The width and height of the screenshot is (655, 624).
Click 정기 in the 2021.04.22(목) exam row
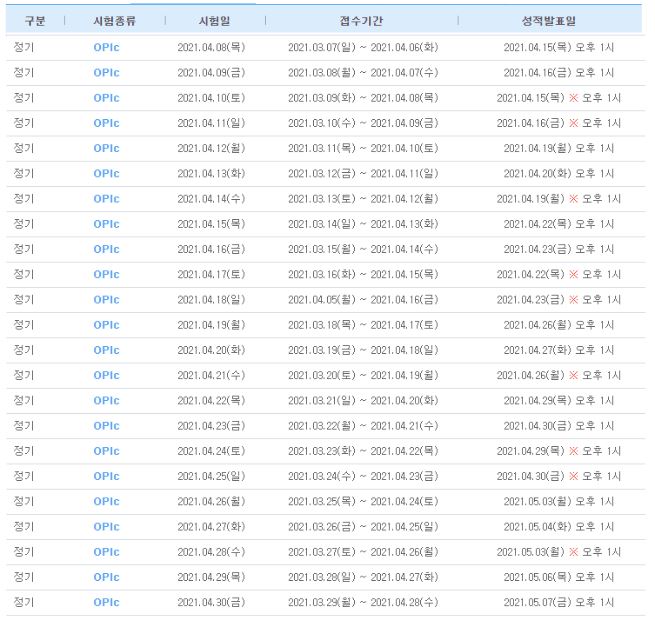click(x=23, y=401)
